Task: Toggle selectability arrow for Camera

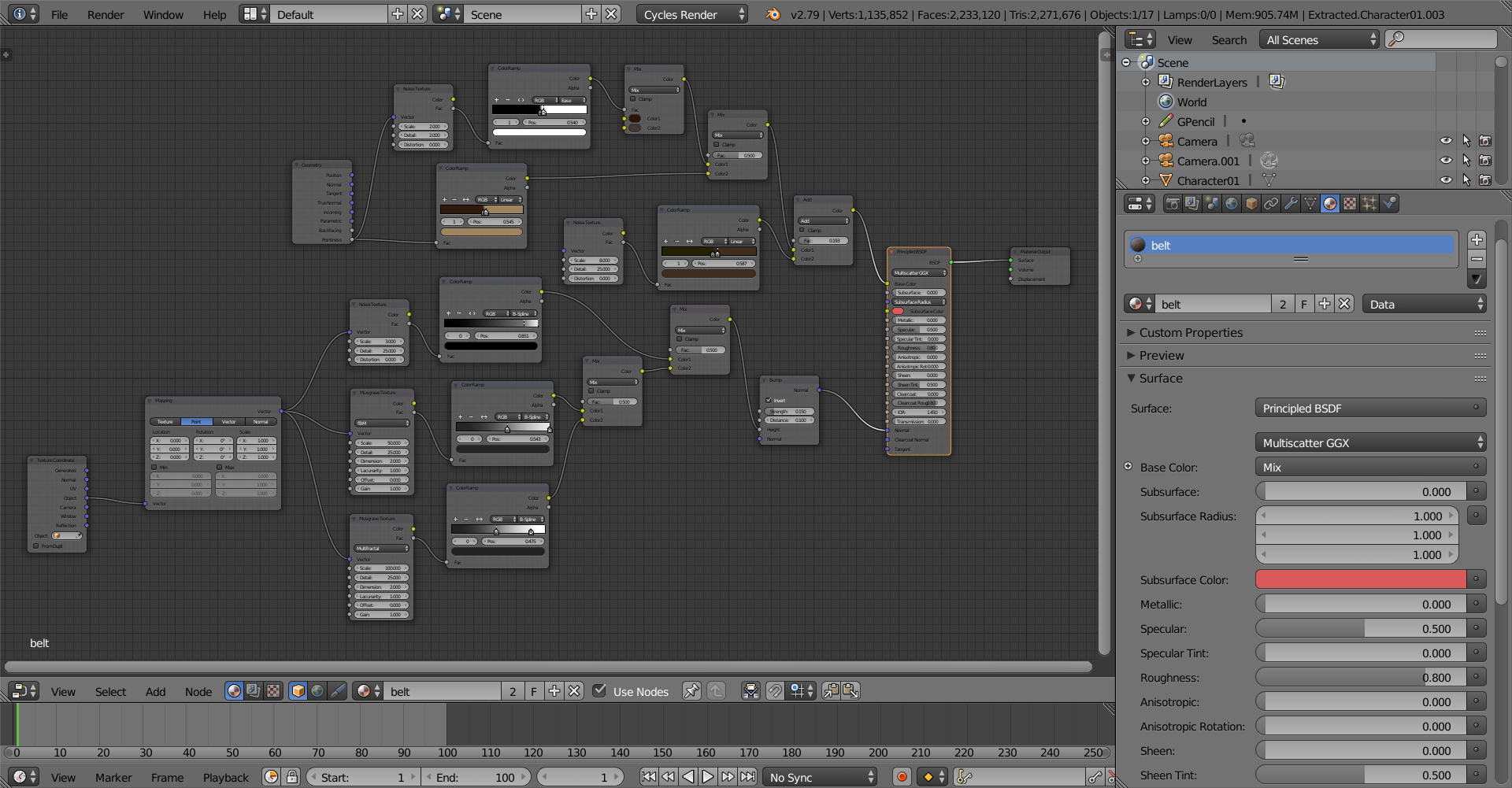Action: (x=1466, y=141)
